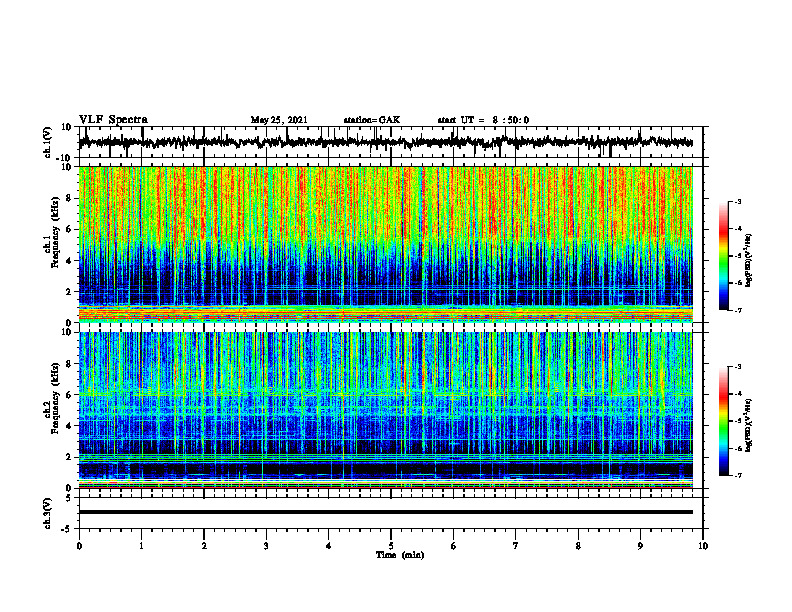
Task: Click inside the ch.2 spectrogram panel
Action: pyautogui.click(x=385, y=410)
